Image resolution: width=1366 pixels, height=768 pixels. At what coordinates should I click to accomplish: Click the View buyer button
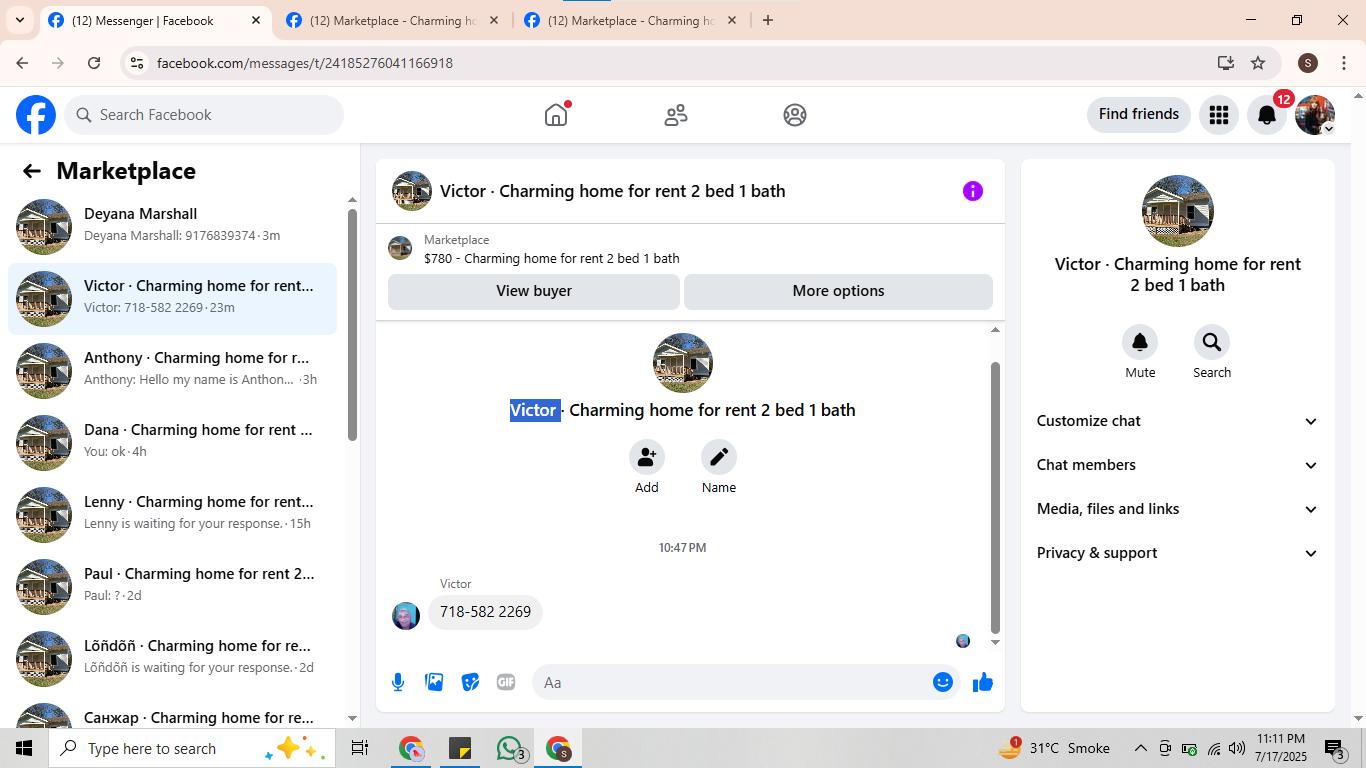[x=534, y=291]
